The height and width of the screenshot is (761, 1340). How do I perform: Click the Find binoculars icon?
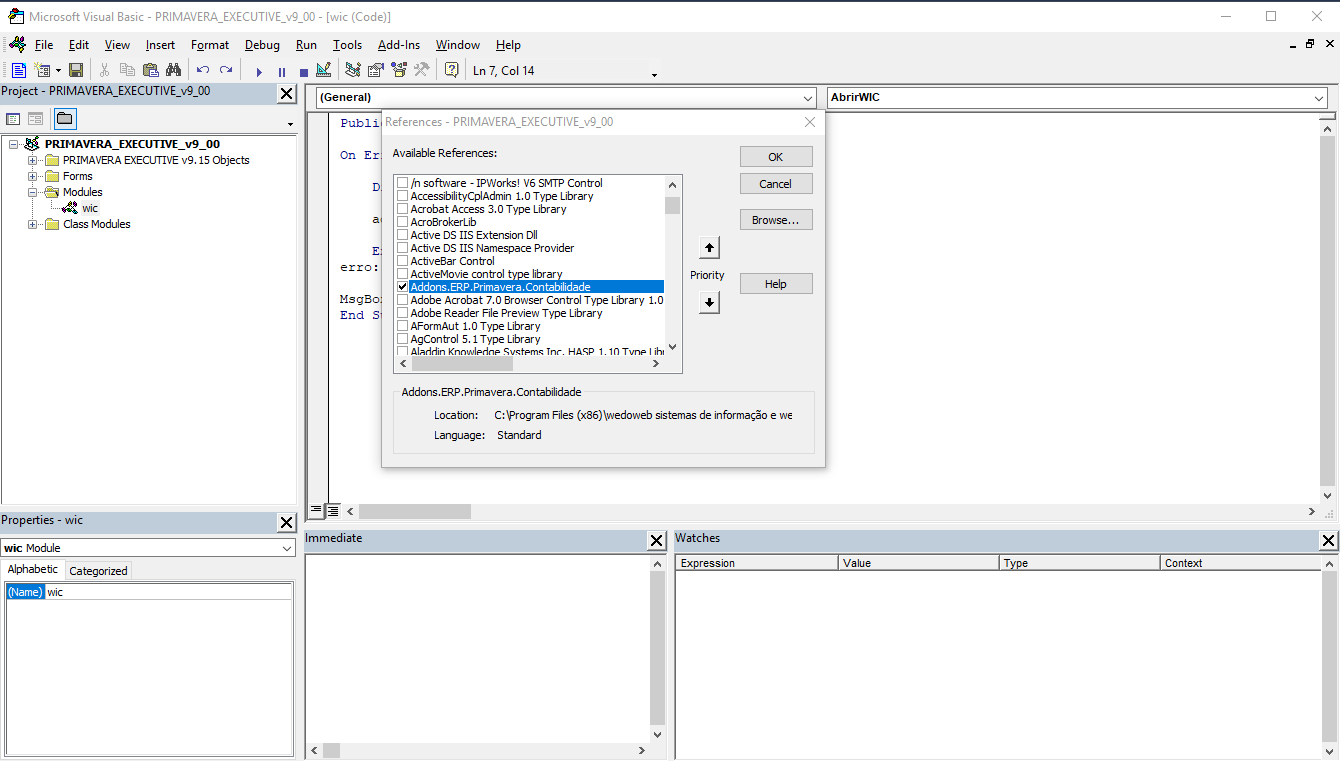[x=174, y=70]
